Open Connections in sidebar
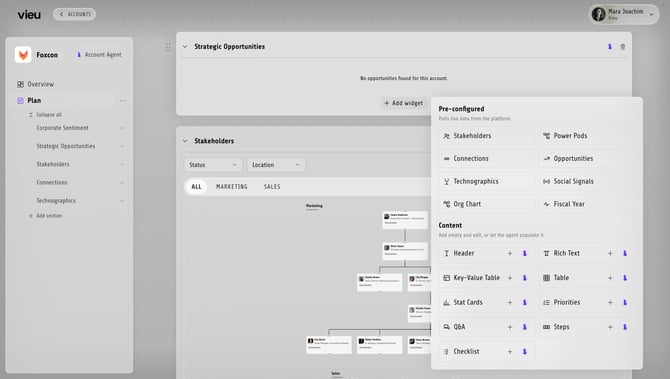Screen dimensions: 670x379 coord(52,182)
